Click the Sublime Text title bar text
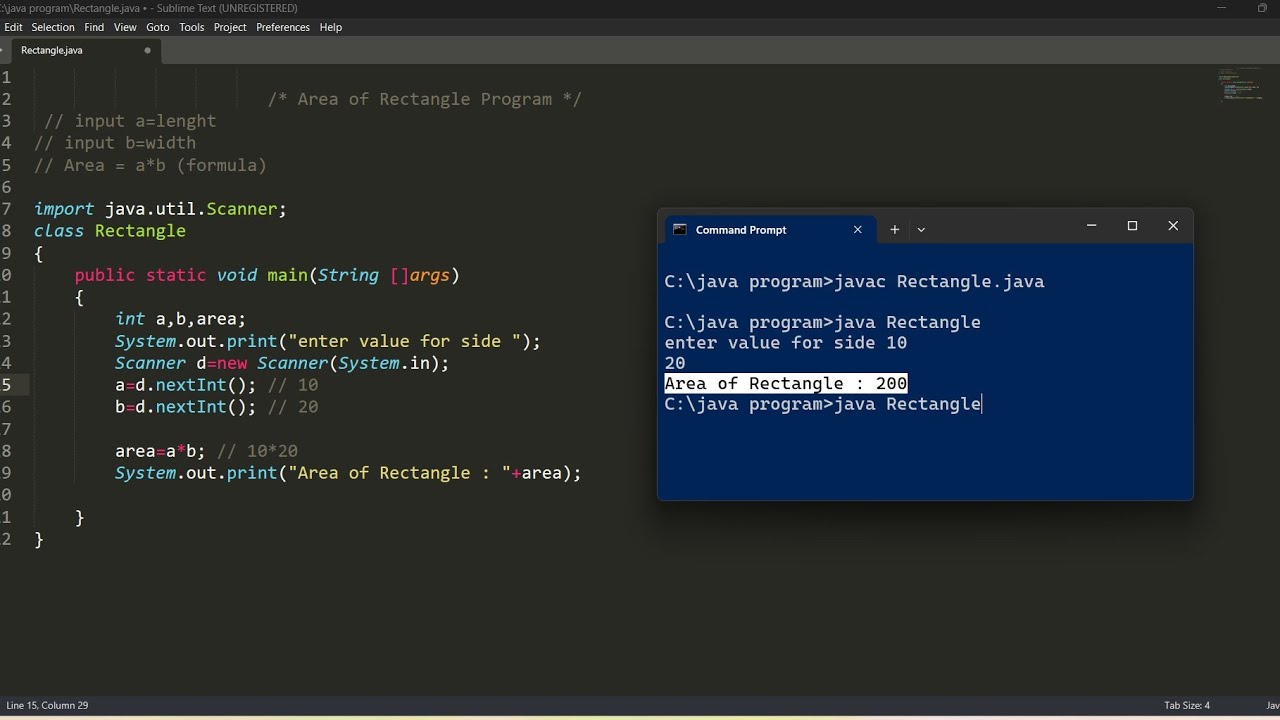 (150, 8)
